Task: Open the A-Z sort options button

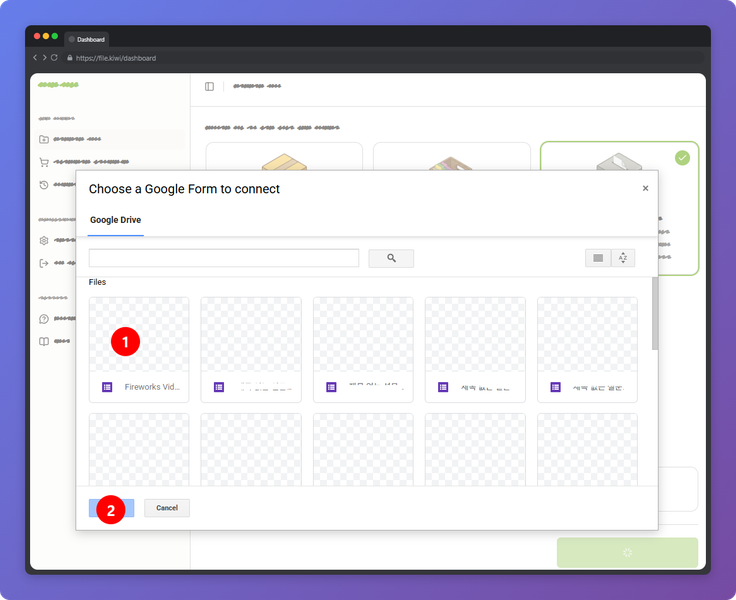Action: (x=623, y=258)
